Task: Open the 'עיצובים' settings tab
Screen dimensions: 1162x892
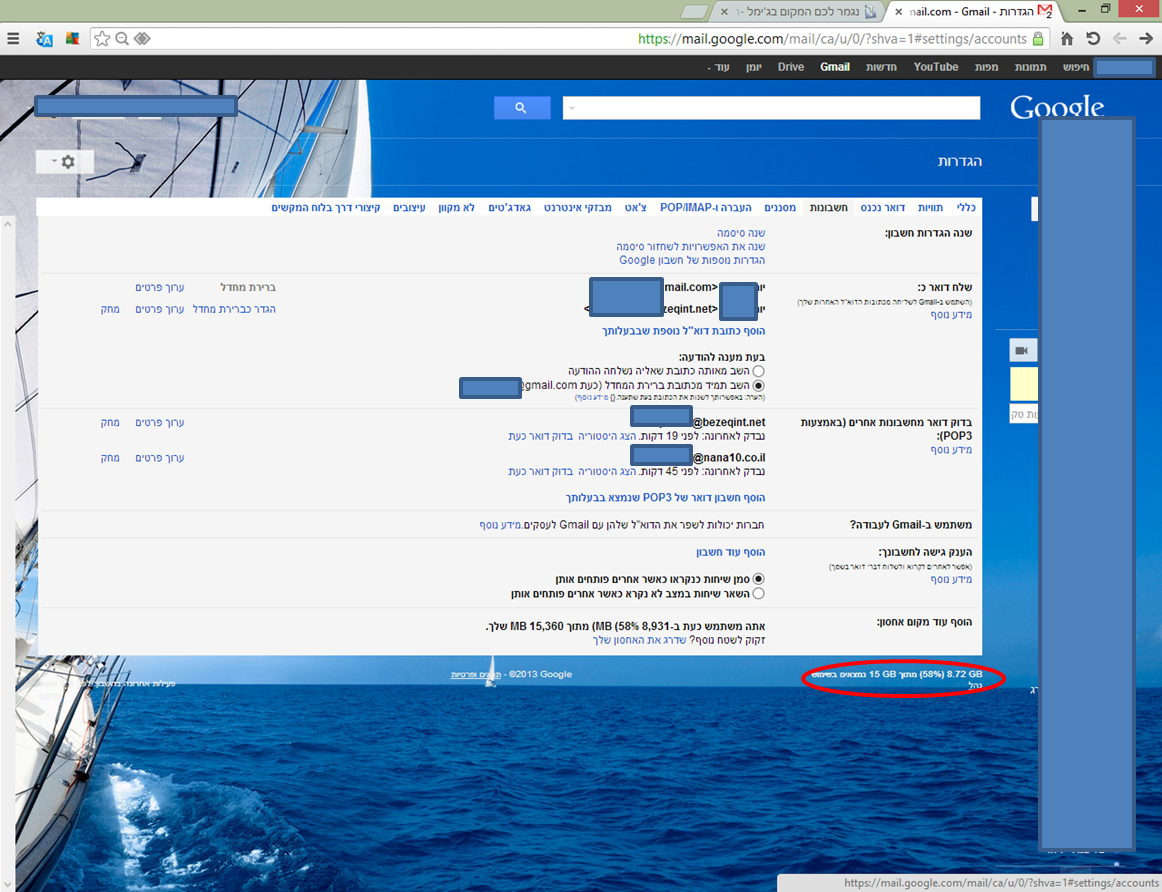Action: click(409, 207)
